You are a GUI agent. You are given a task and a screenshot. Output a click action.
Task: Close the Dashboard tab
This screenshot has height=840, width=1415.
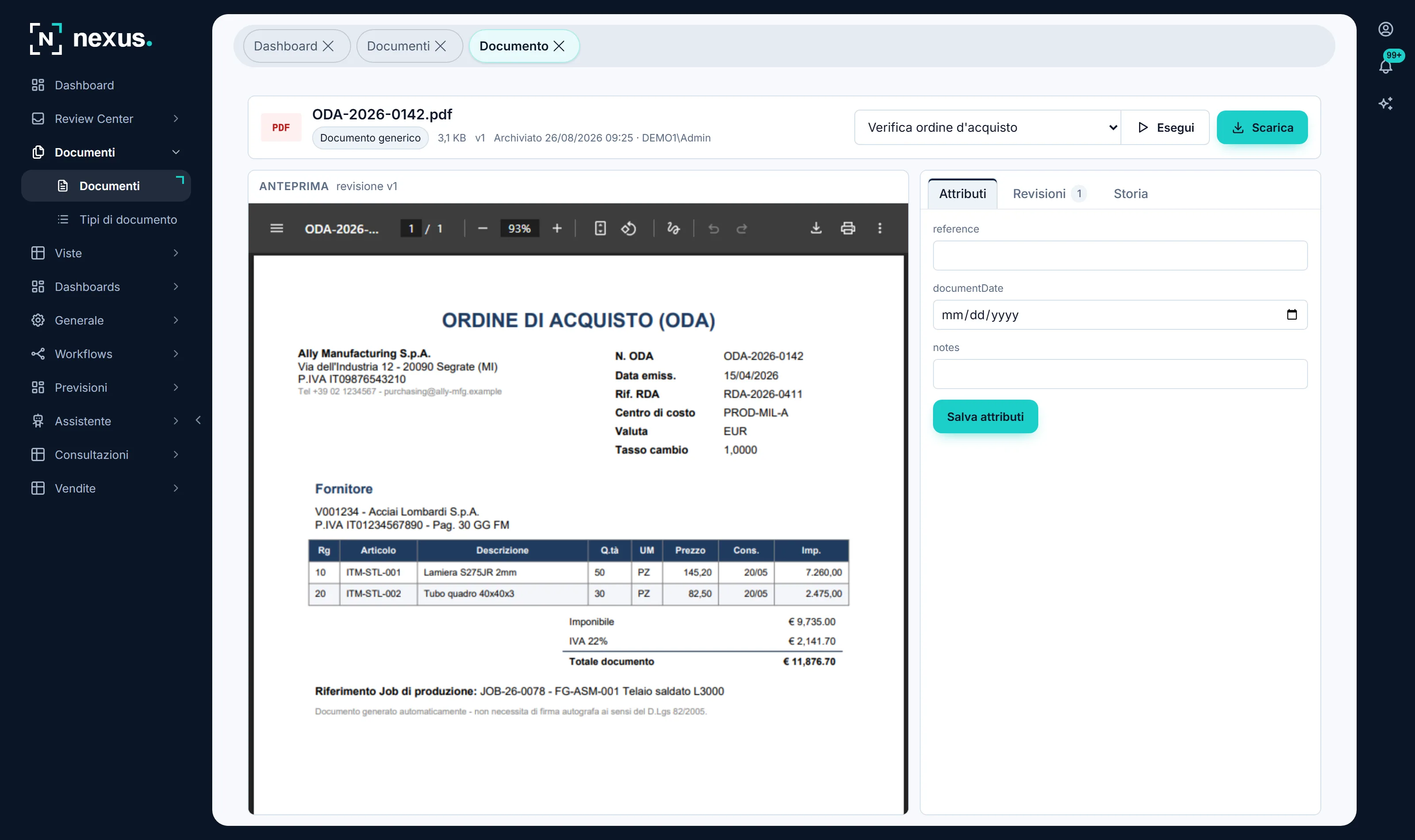point(328,46)
